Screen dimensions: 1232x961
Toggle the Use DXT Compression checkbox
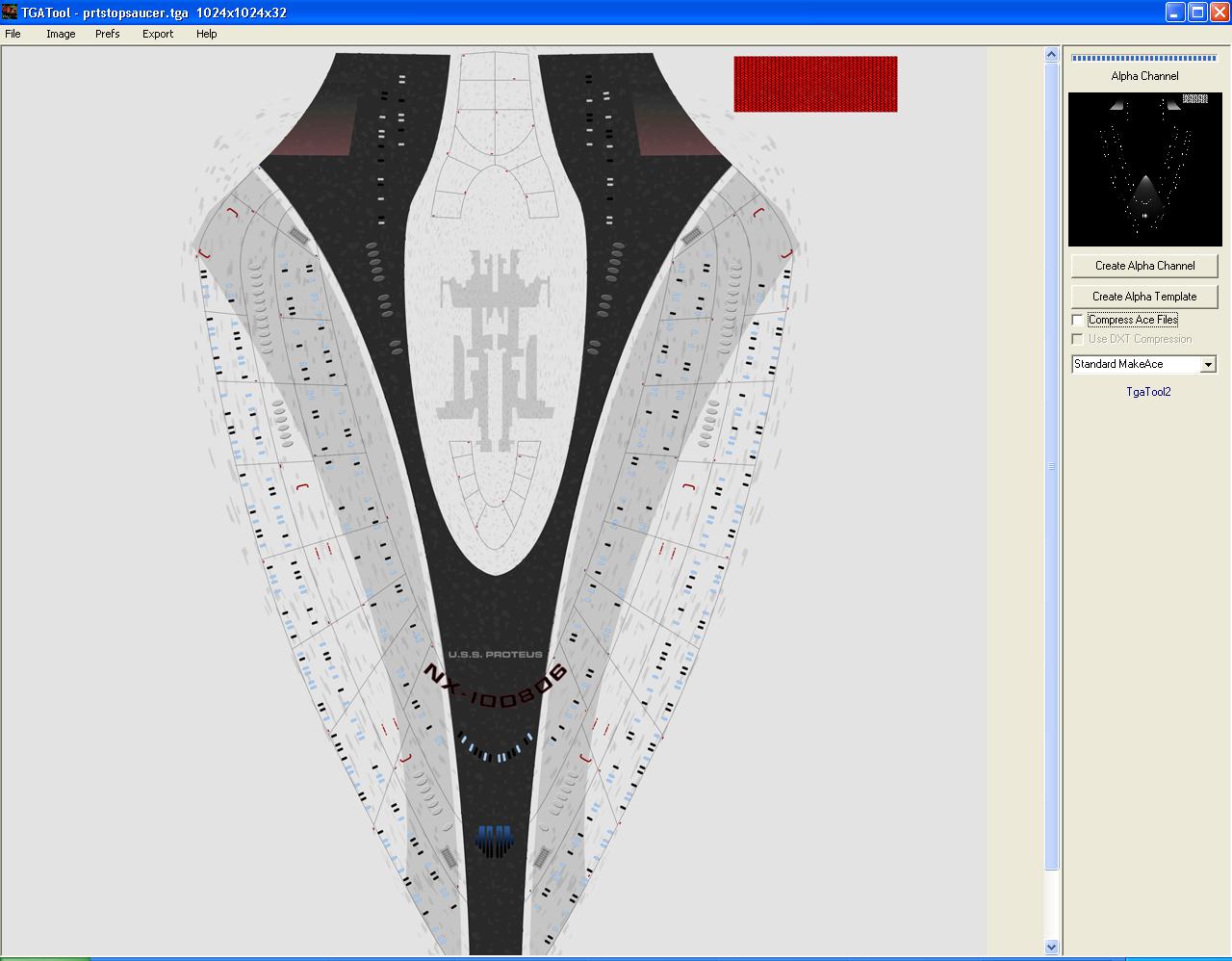[1077, 339]
